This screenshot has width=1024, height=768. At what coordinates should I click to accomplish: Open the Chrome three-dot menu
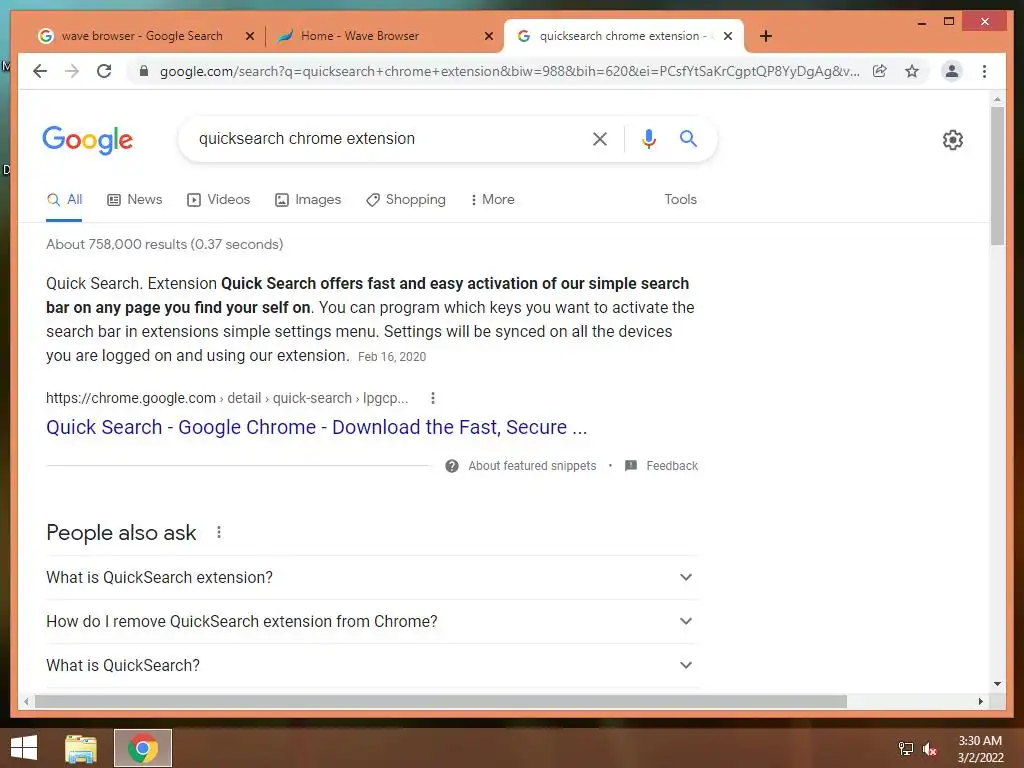(984, 71)
